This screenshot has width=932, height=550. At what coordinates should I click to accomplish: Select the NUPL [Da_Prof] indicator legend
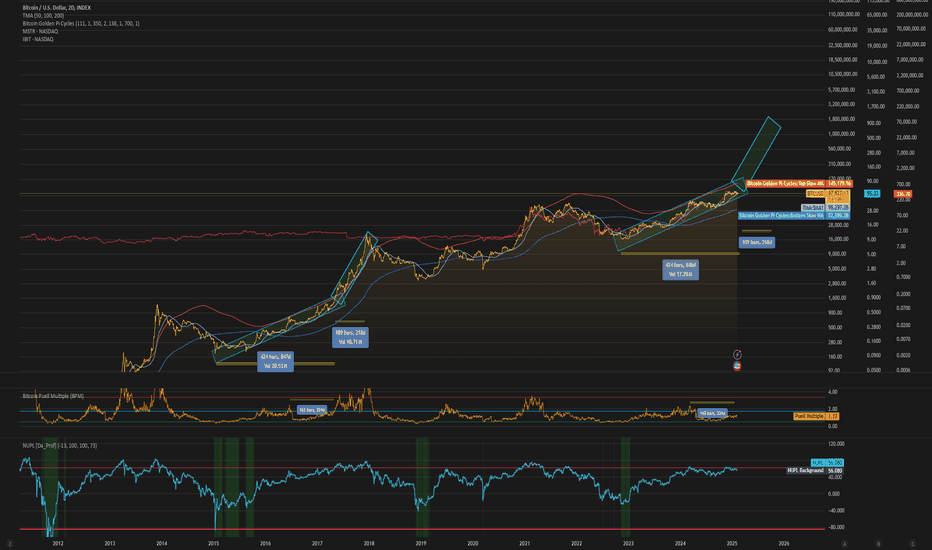[59, 445]
